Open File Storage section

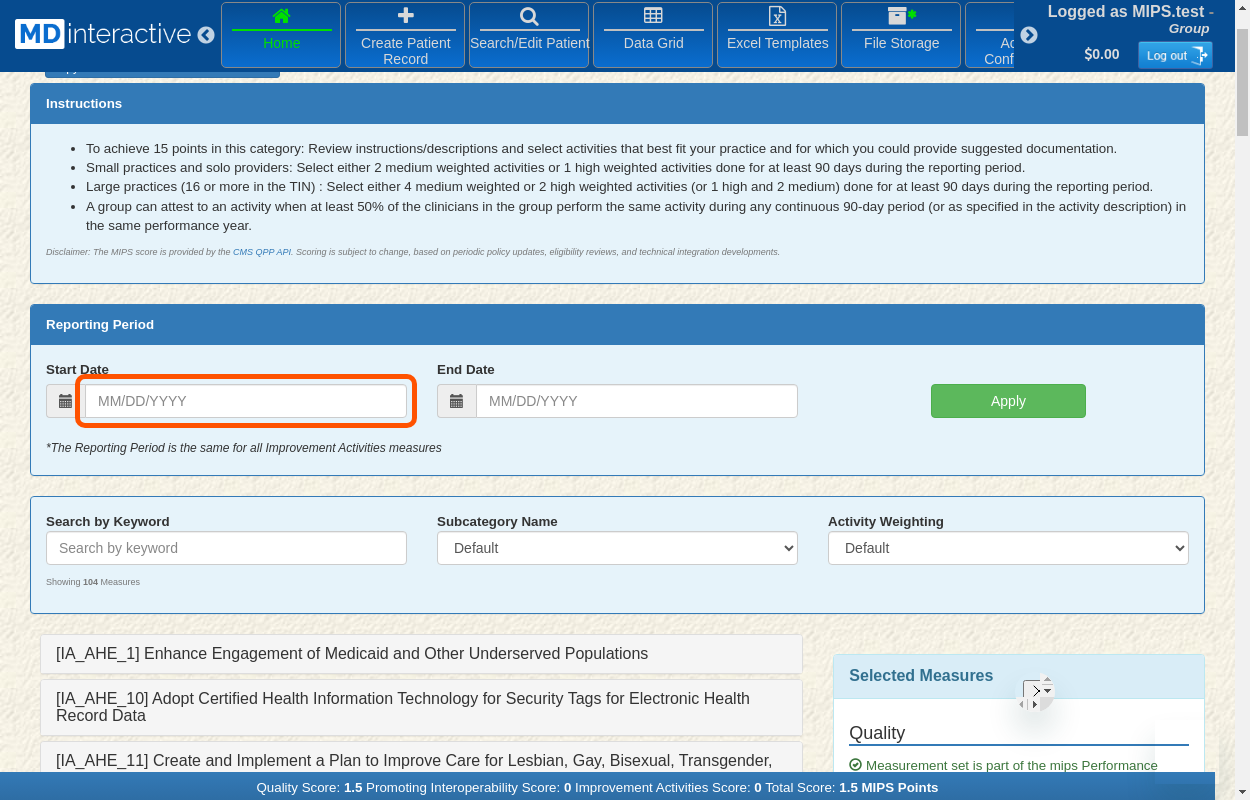[x=901, y=35]
